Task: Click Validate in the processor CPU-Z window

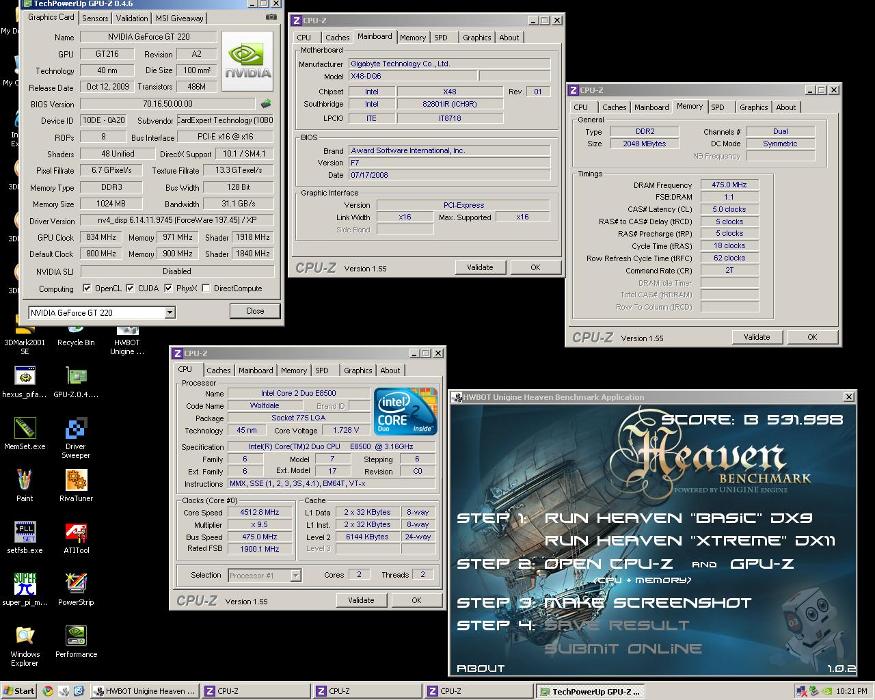Action: coord(361,601)
